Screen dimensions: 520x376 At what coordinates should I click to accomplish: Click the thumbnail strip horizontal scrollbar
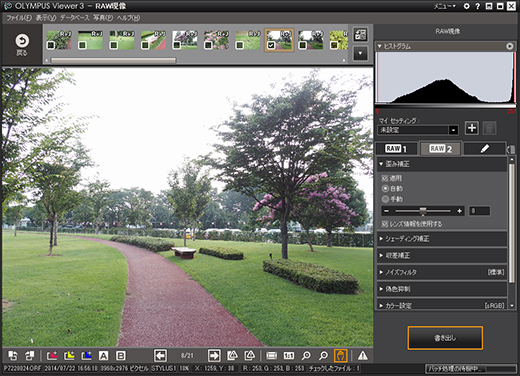113,60
